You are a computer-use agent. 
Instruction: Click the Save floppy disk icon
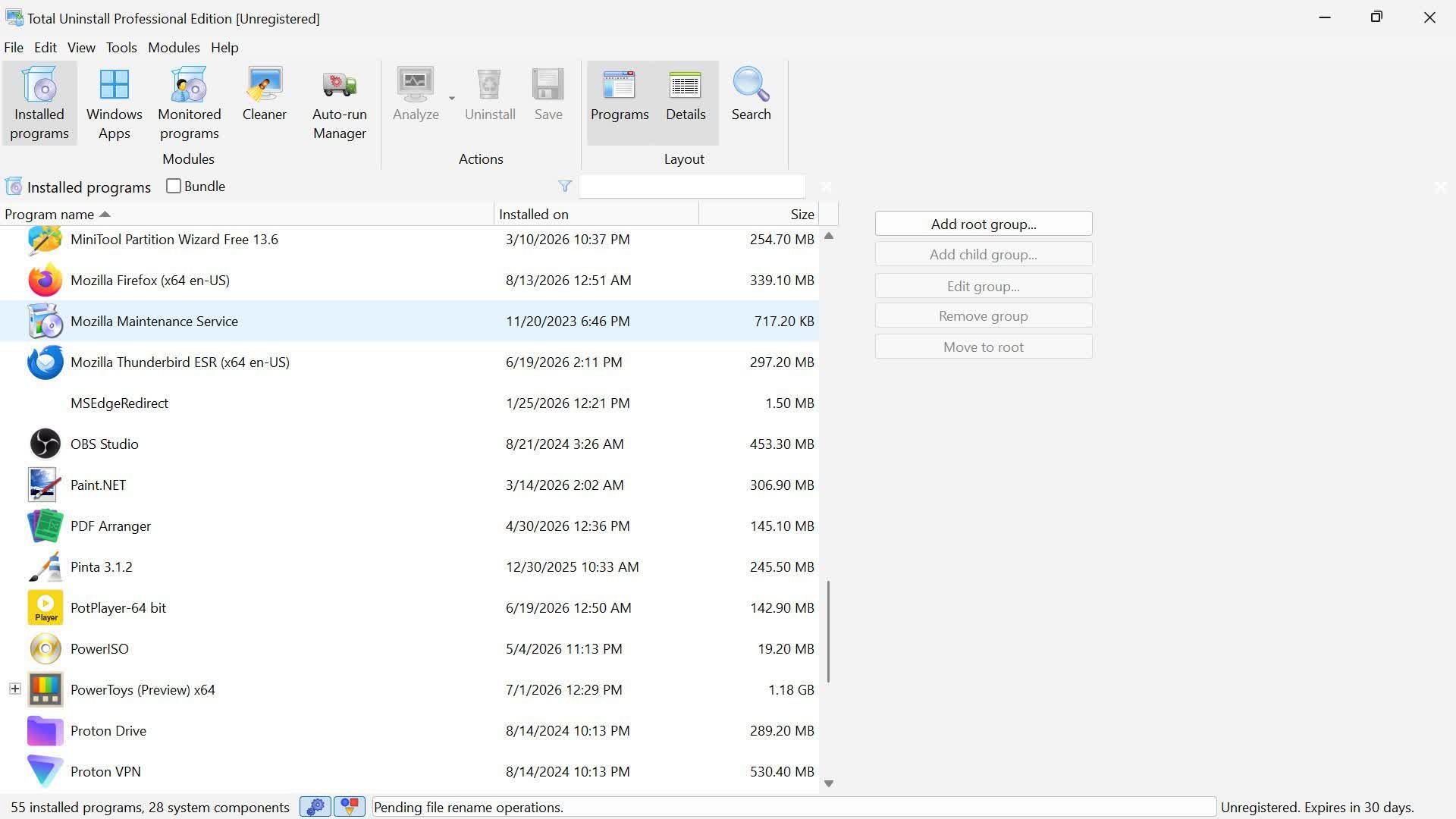[x=548, y=84]
